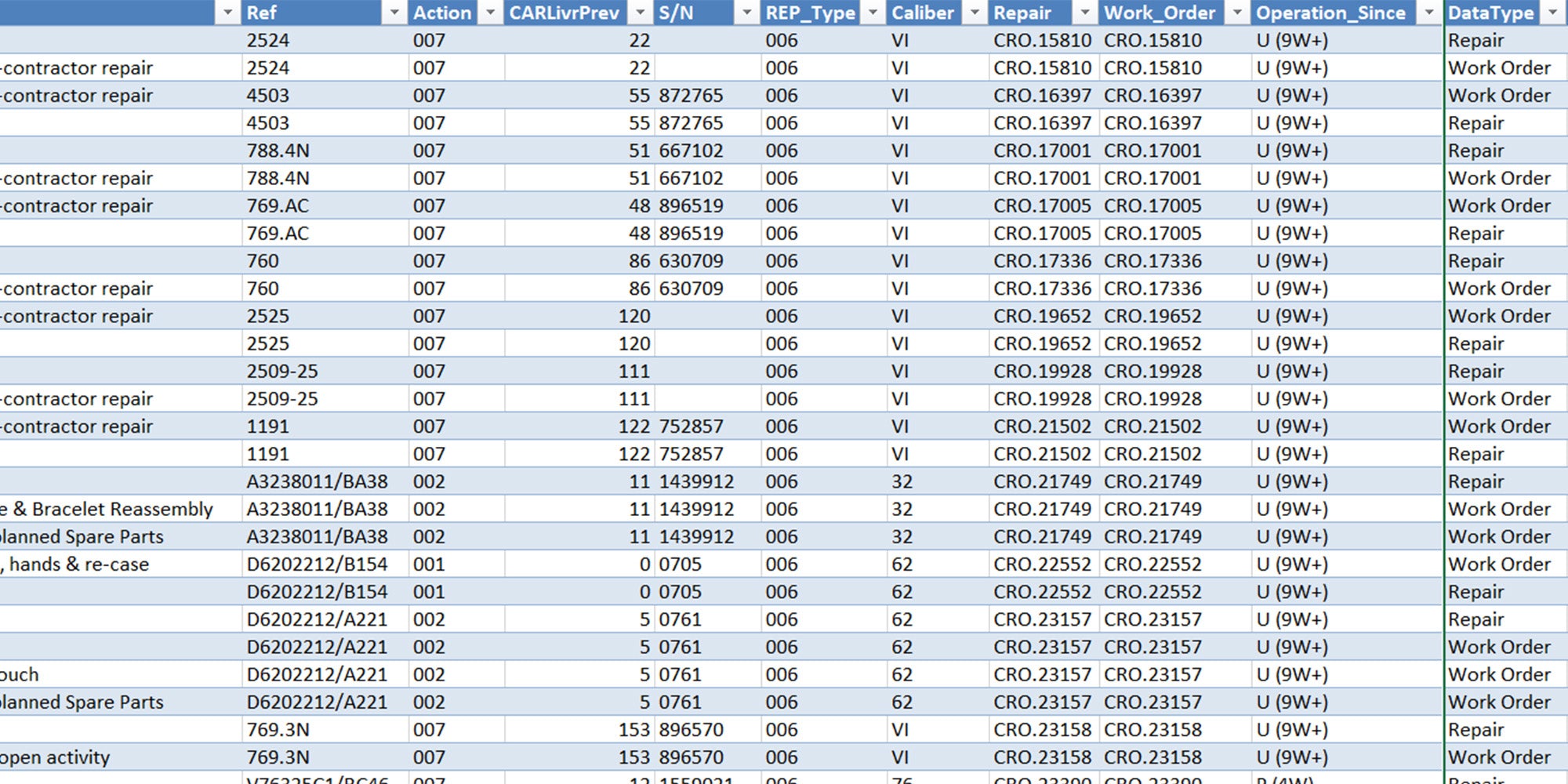Open the DataType column filter dropdown
The image size is (1568, 784).
pyautogui.click(x=1552, y=13)
